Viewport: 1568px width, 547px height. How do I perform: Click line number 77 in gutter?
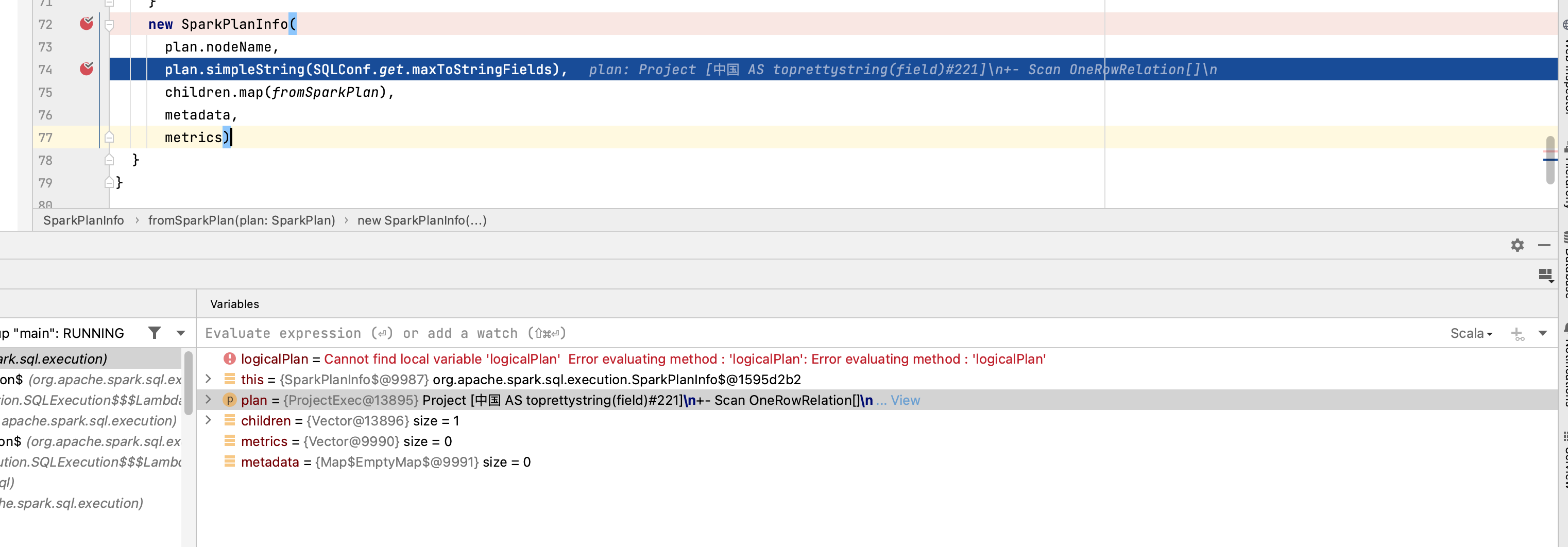45,138
